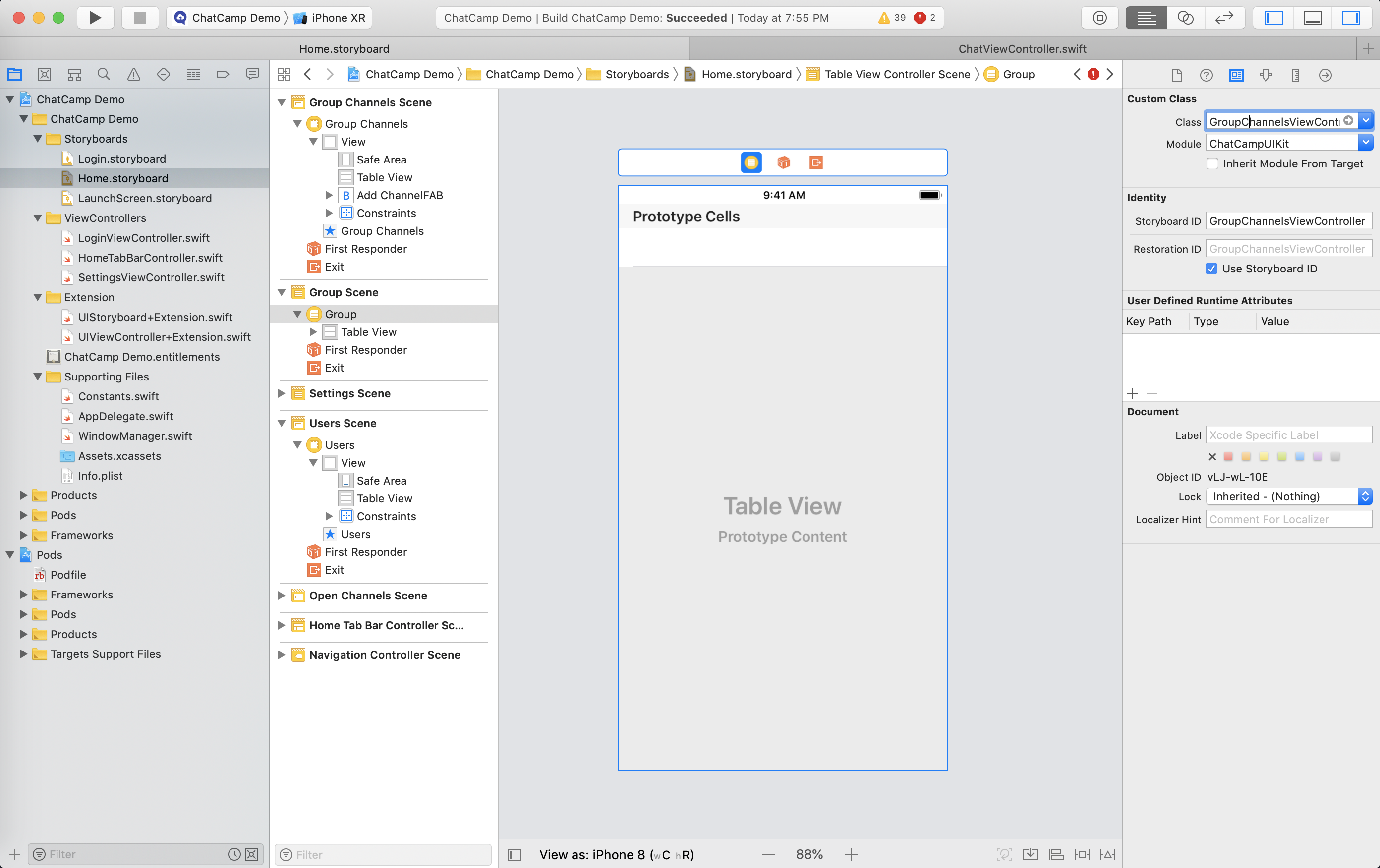This screenshot has width=1380, height=868.
Task: Select GroupChannelsViewController class dropdown
Action: point(1366,121)
